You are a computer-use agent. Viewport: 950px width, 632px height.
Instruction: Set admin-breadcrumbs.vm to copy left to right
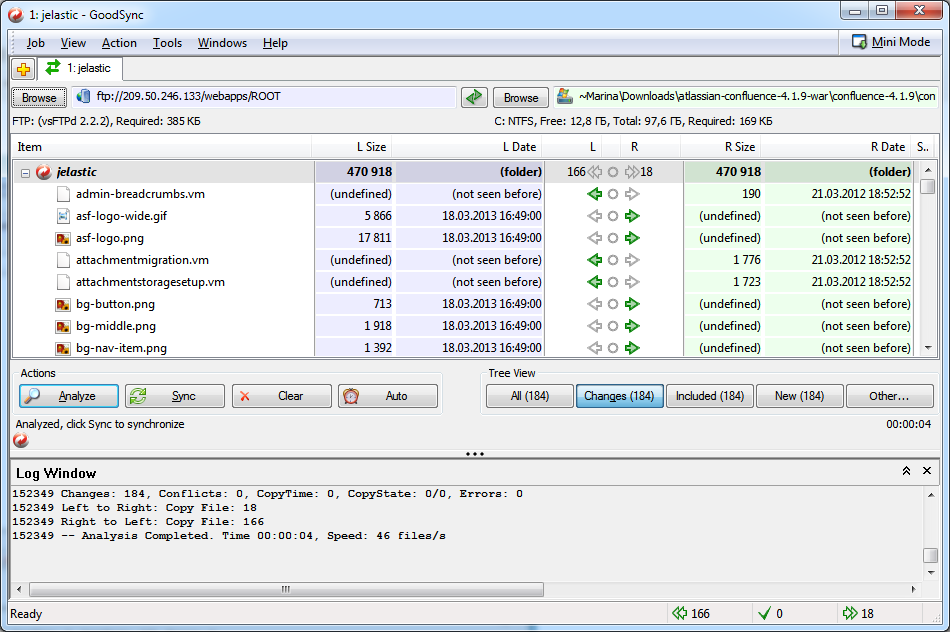click(632, 194)
